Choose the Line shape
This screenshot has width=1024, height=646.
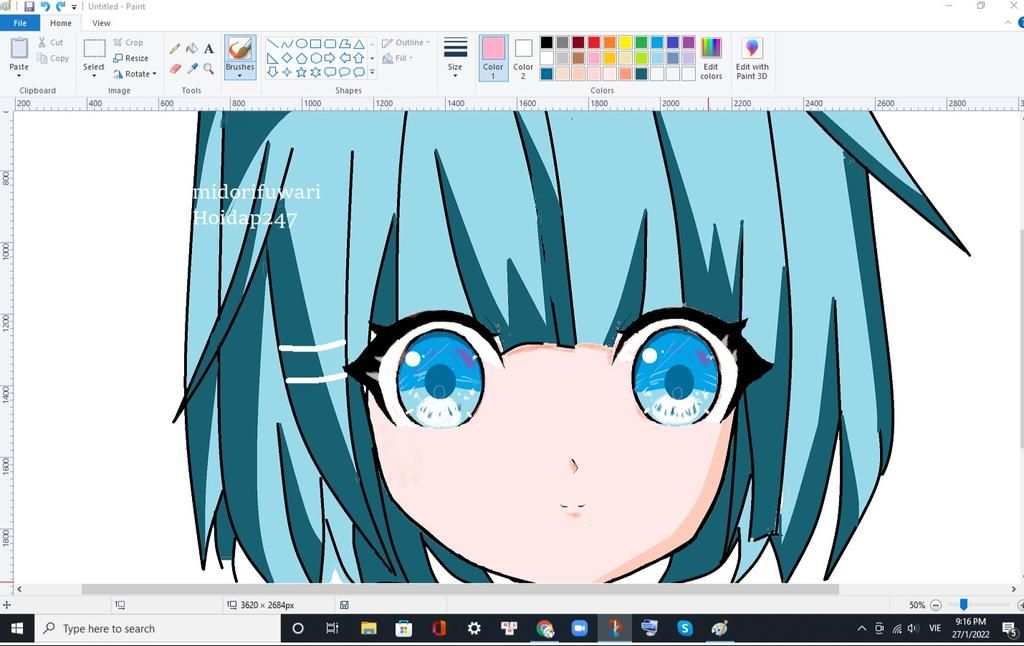(x=272, y=44)
